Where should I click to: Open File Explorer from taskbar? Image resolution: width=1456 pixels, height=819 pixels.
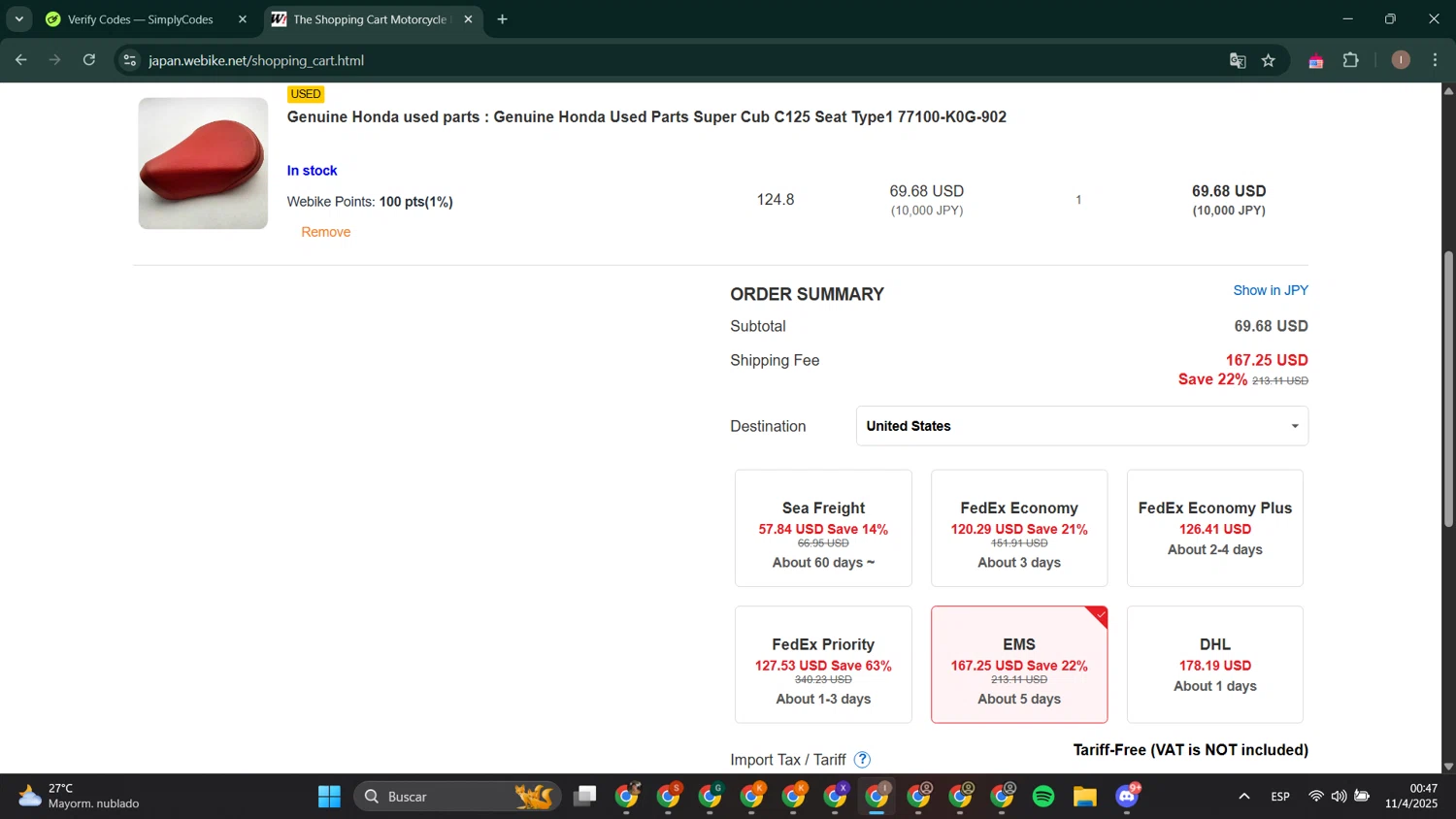coord(1085,797)
